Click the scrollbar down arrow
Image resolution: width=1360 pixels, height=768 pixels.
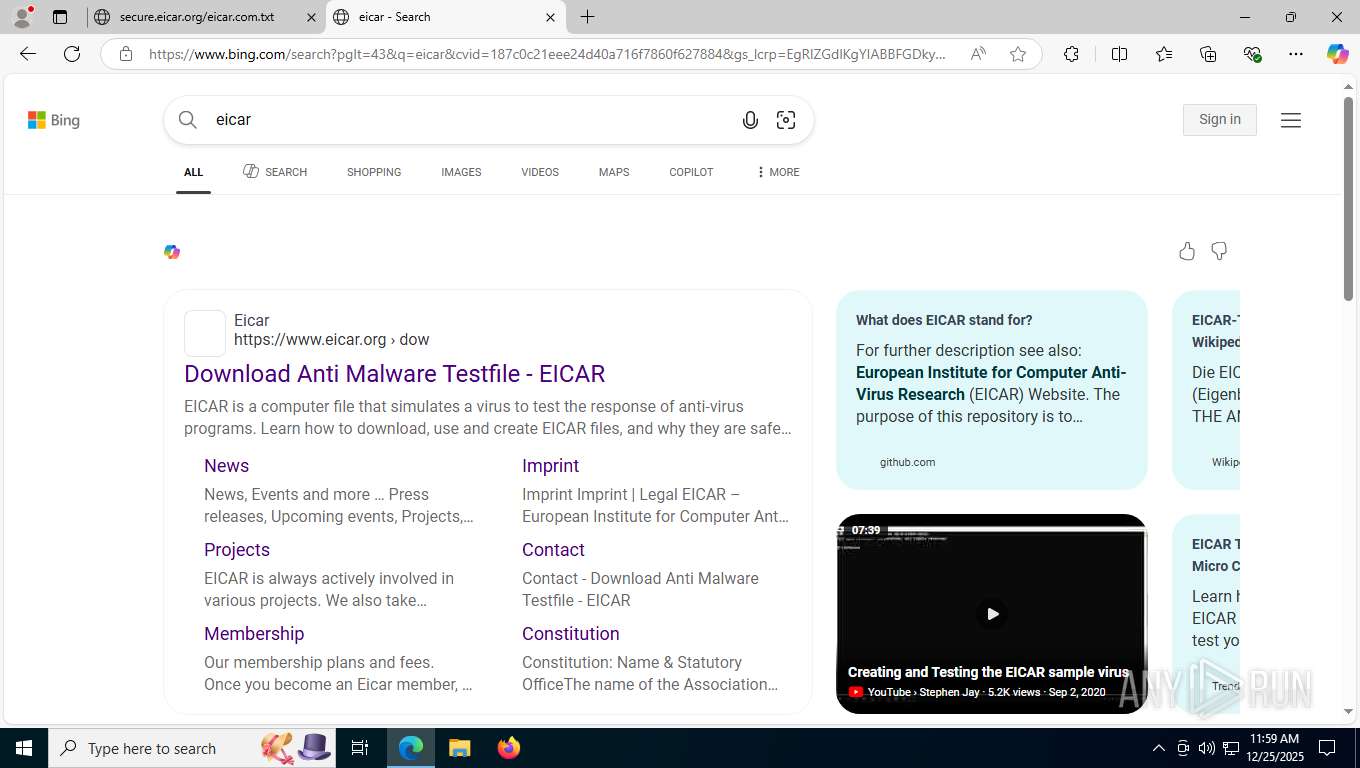tap(1348, 712)
